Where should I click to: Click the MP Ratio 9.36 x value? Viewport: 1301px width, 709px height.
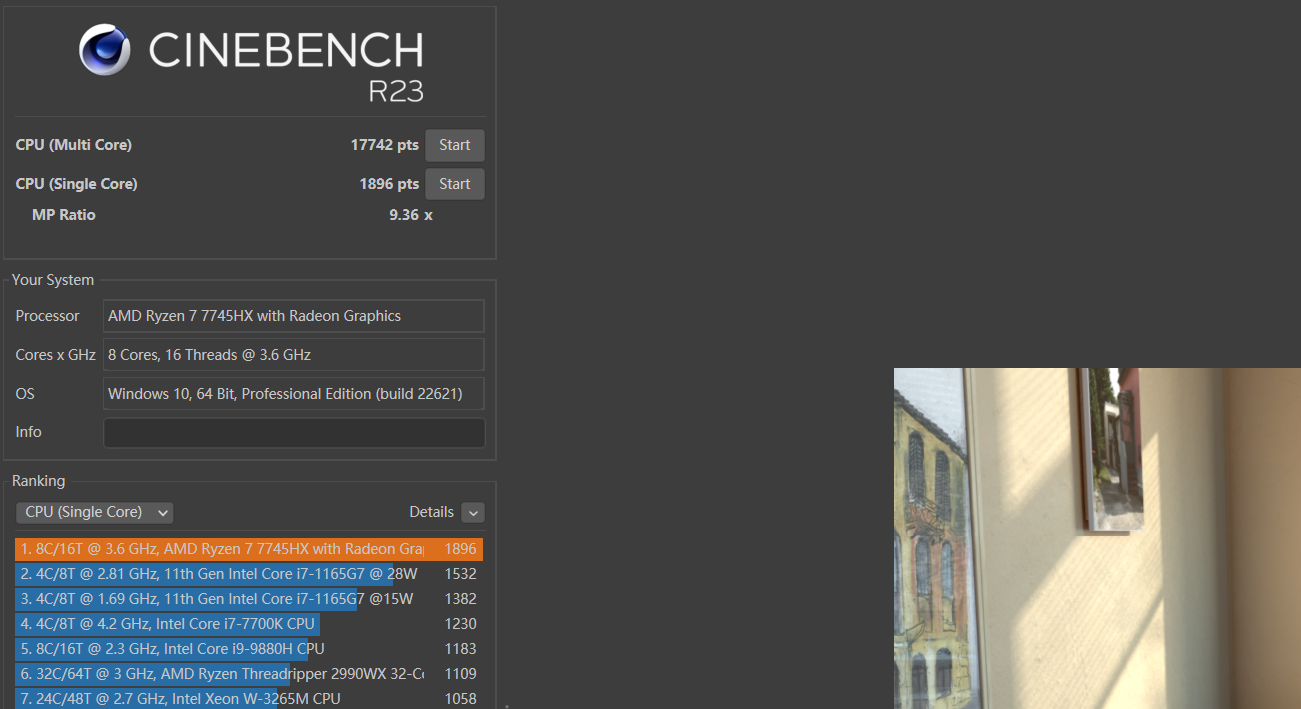411,215
